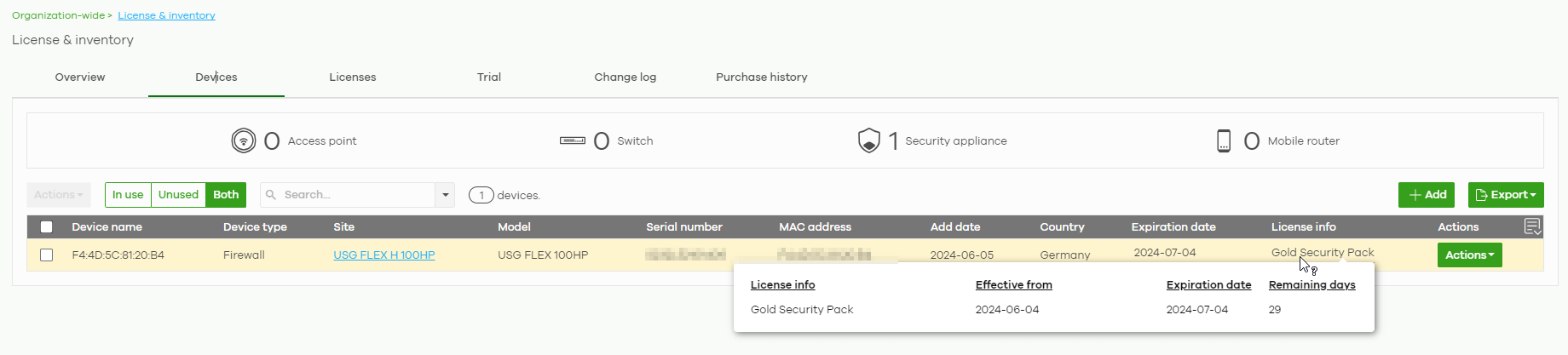Open the USG FLEX H 100HP site link
The height and width of the screenshot is (355, 1568).
[383, 255]
